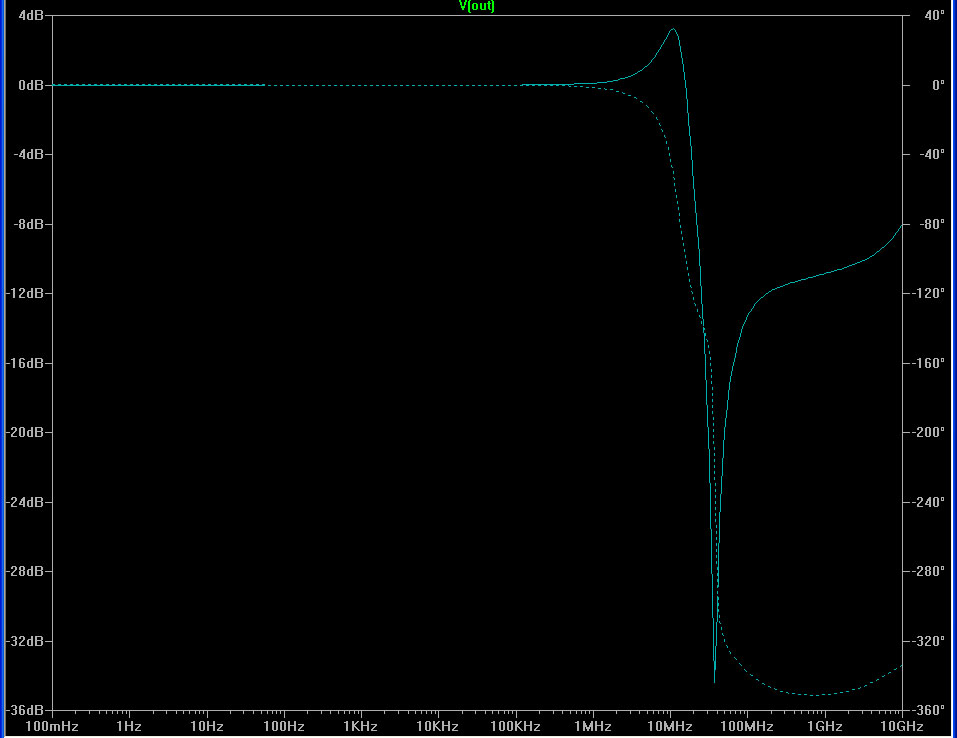957x738 pixels.
Task: Click the -32dB left axis label
Action: point(26,642)
